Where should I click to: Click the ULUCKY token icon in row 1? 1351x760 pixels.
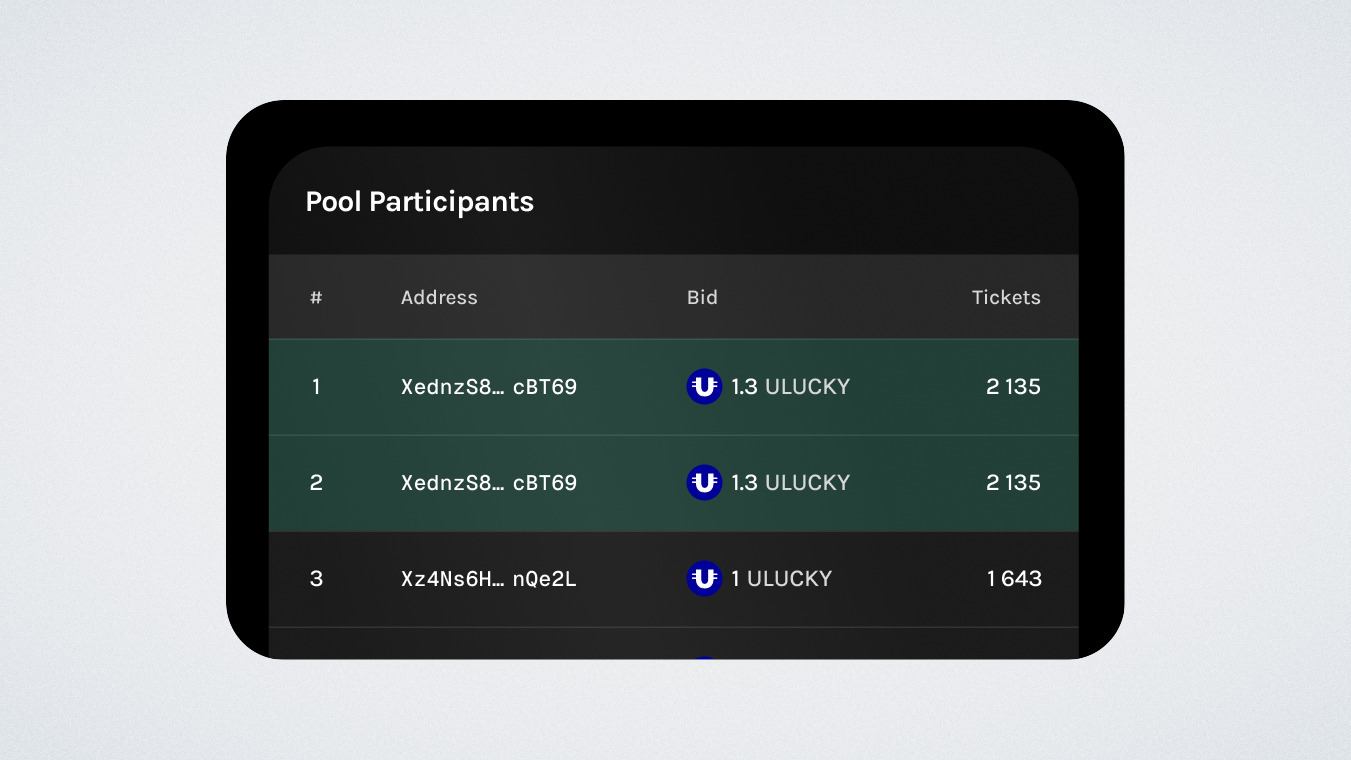(704, 387)
